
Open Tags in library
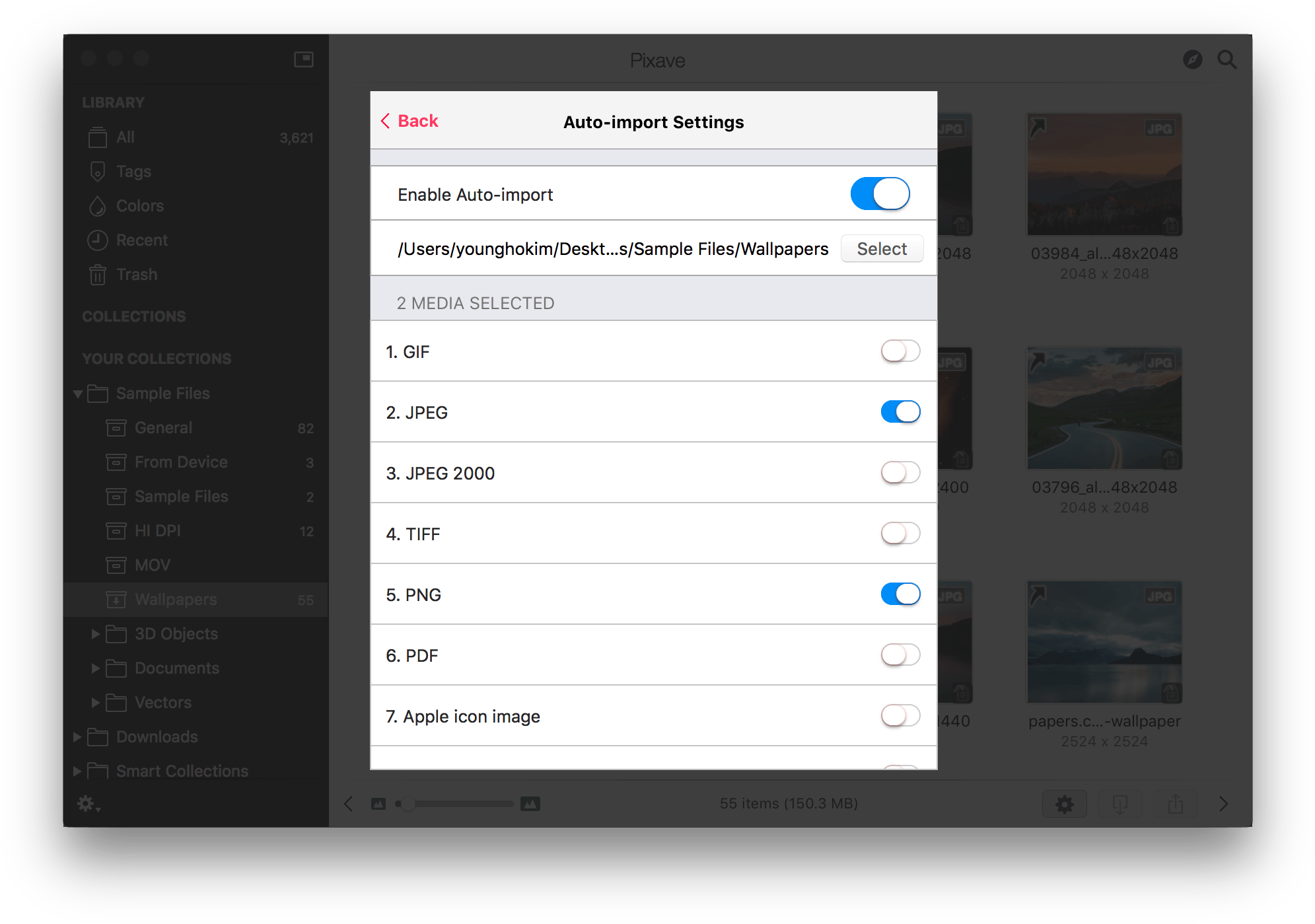196,172
